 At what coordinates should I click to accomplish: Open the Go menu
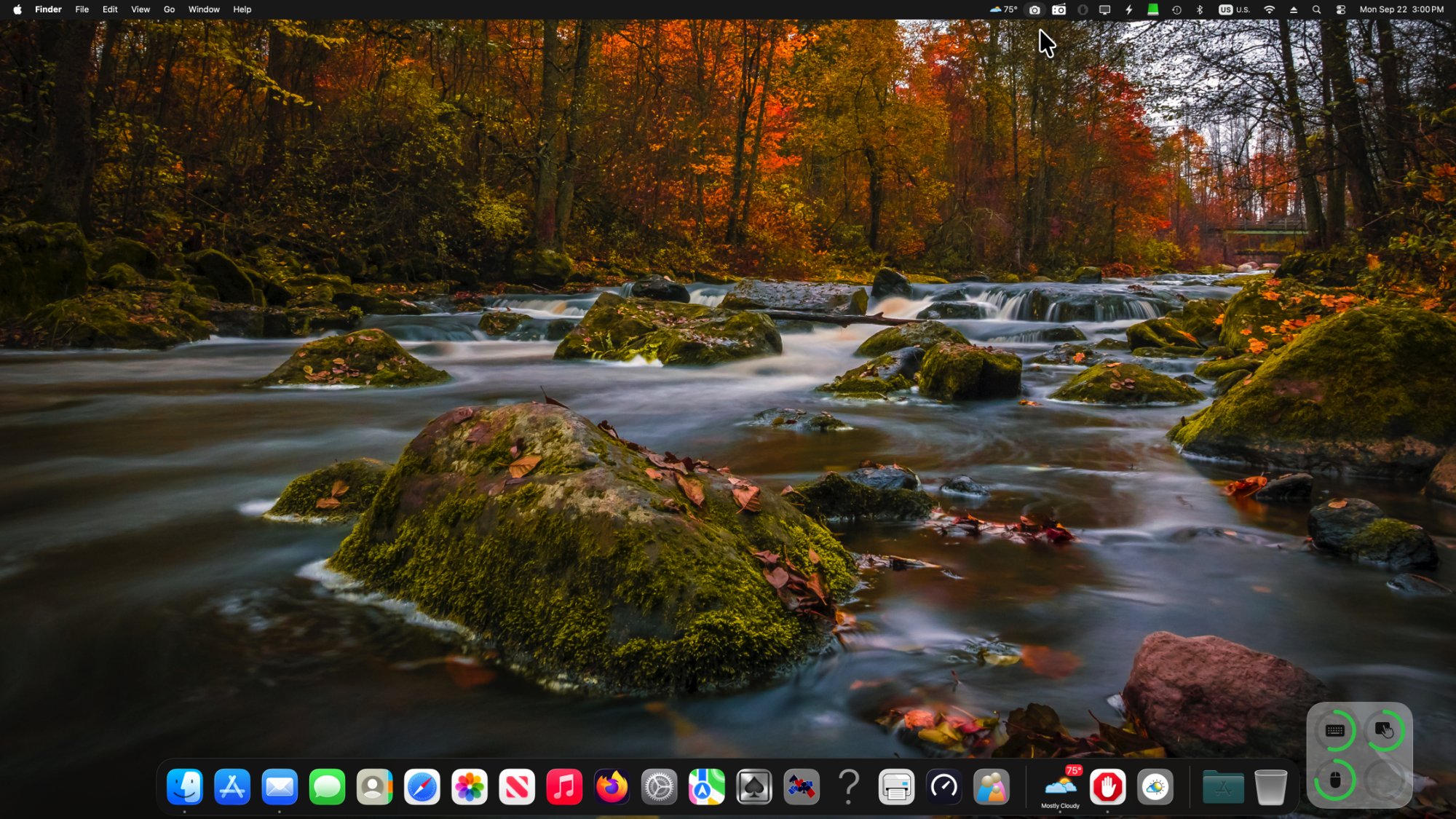169,9
